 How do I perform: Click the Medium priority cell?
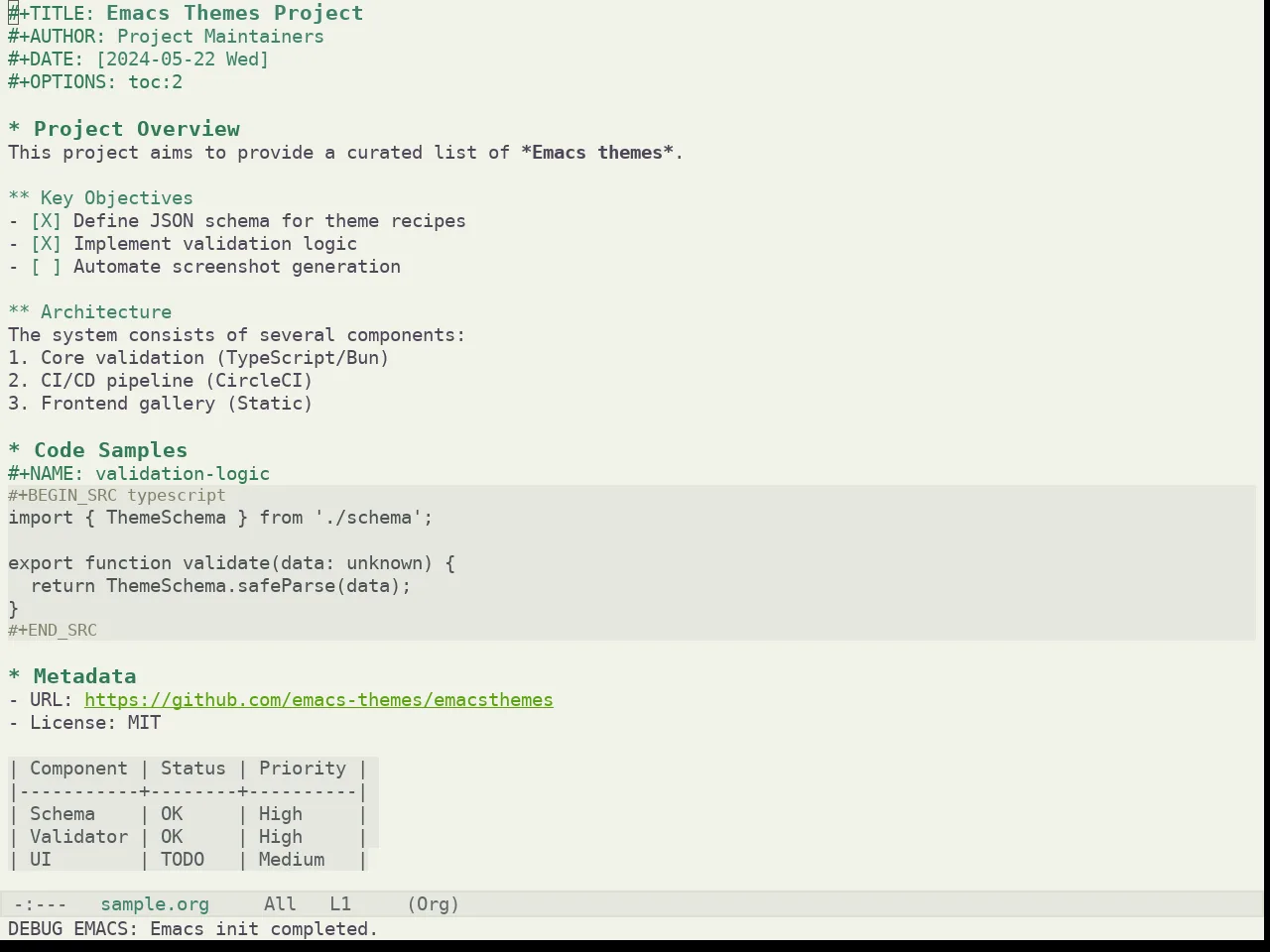tap(292, 860)
